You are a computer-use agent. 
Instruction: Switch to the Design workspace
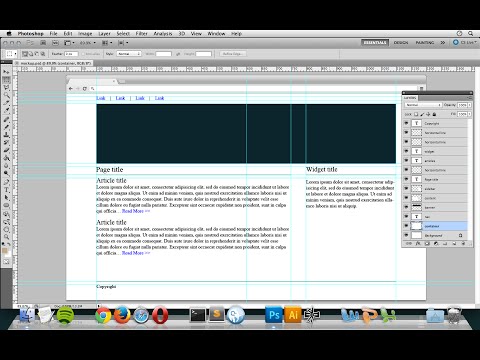pos(401,43)
